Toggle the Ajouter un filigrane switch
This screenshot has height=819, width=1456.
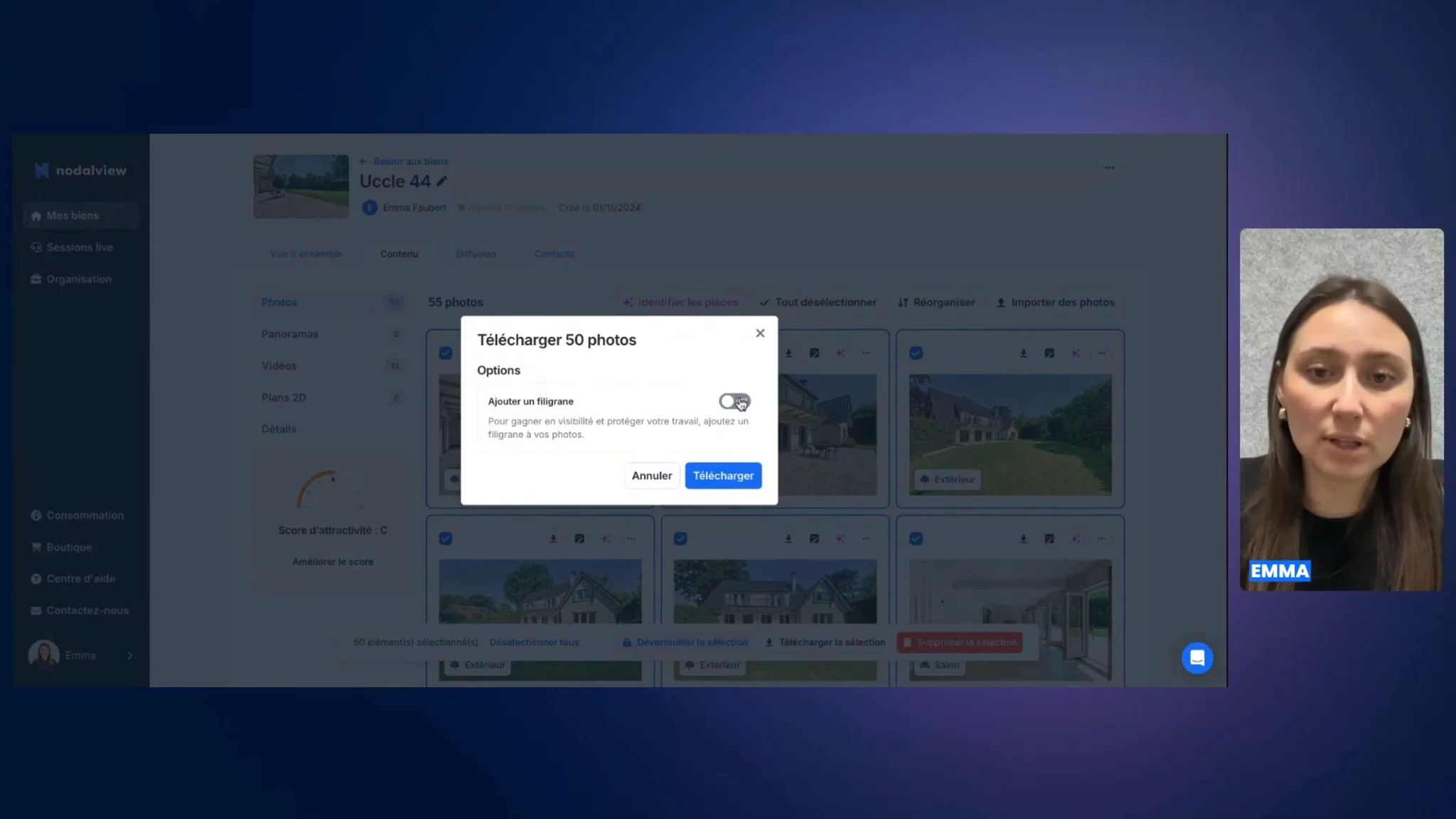[734, 402]
